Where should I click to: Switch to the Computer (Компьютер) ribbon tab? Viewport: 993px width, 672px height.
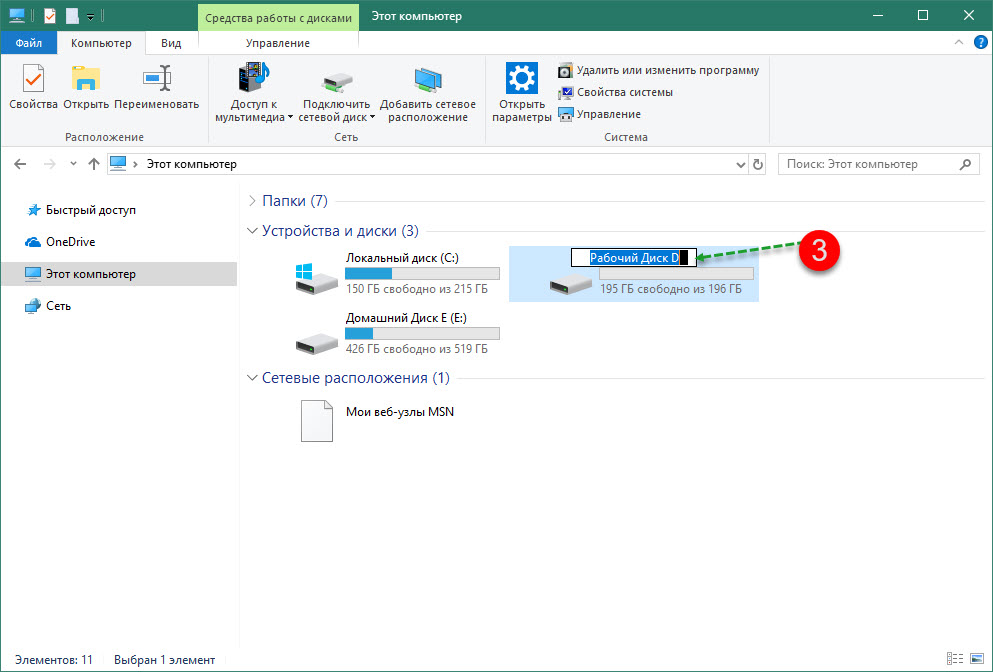point(101,43)
